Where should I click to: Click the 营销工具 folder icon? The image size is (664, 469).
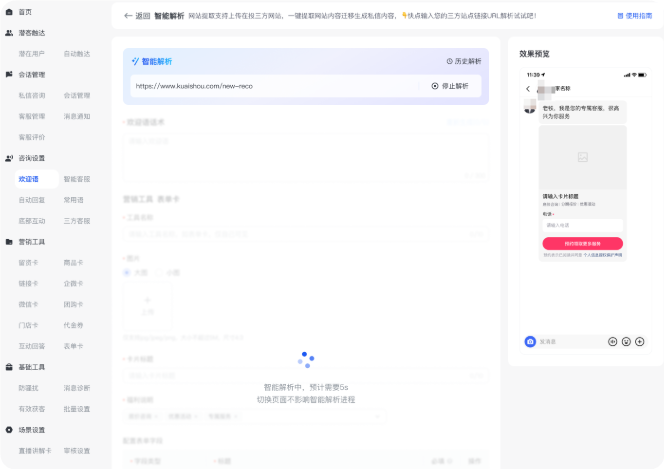(9, 242)
